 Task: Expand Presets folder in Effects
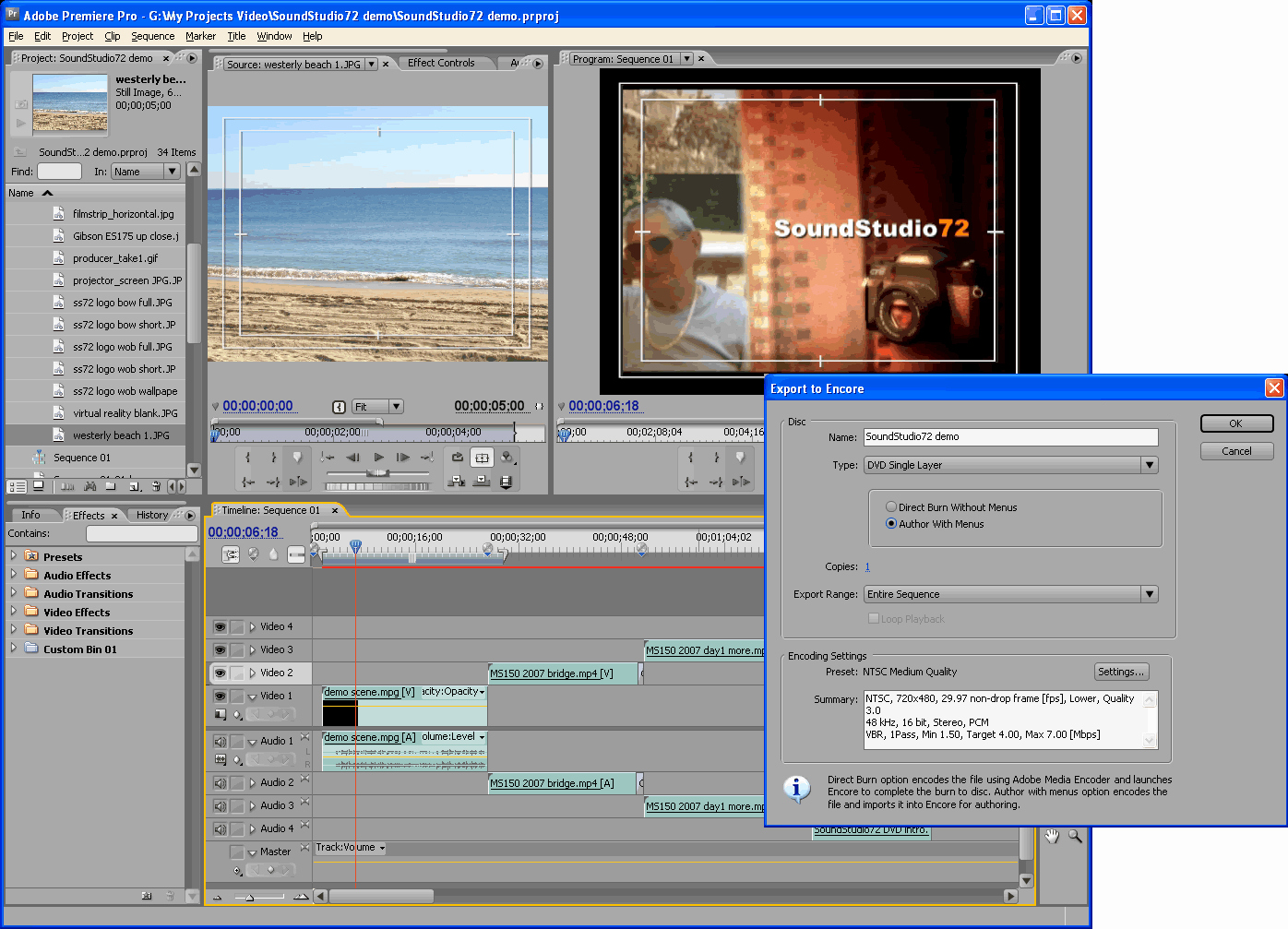(13, 556)
